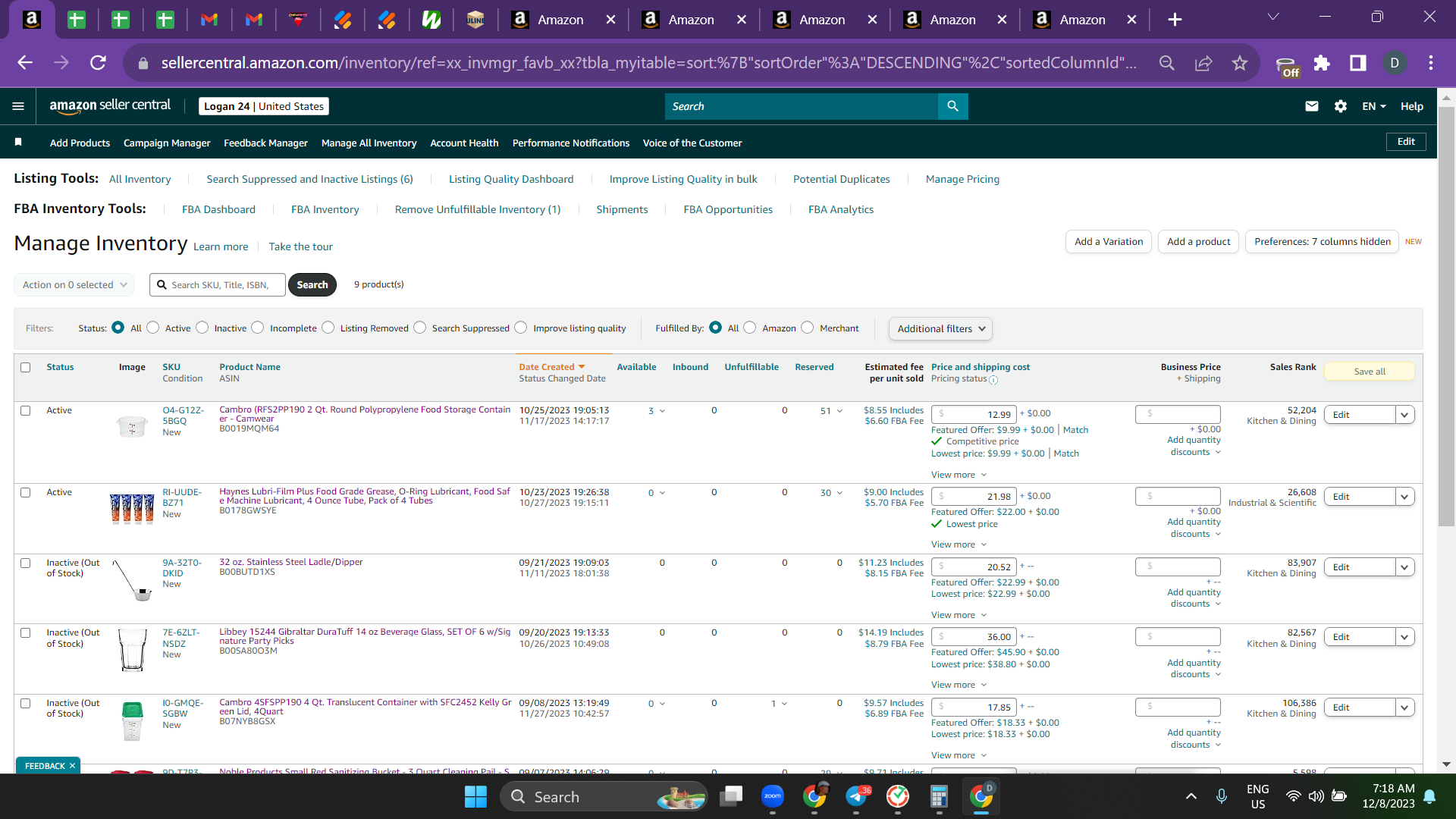Open Preferences: 7 columns hidden
This screenshot has height=819, width=1456.
[1322, 242]
